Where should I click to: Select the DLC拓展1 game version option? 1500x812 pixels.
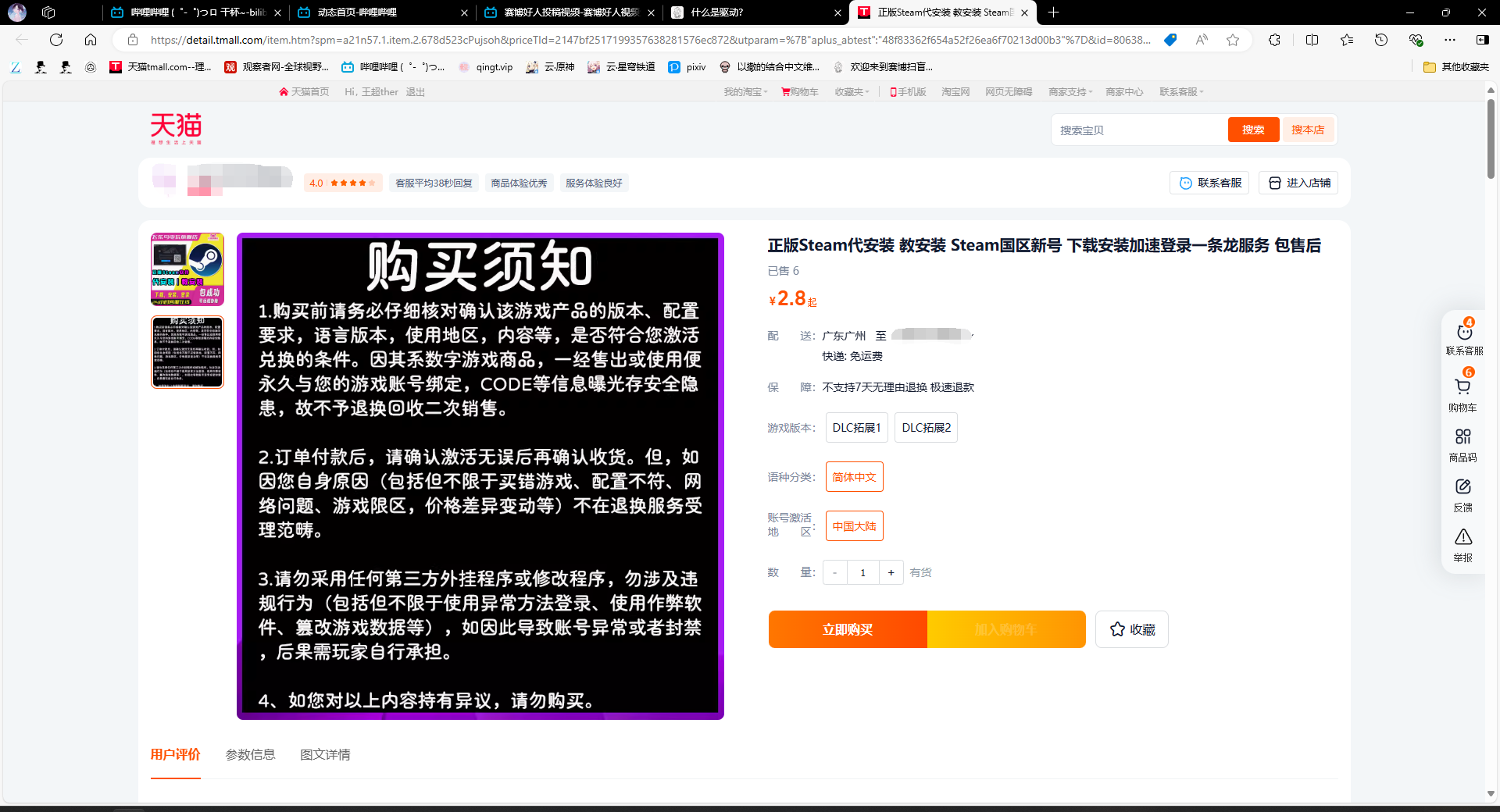856,428
